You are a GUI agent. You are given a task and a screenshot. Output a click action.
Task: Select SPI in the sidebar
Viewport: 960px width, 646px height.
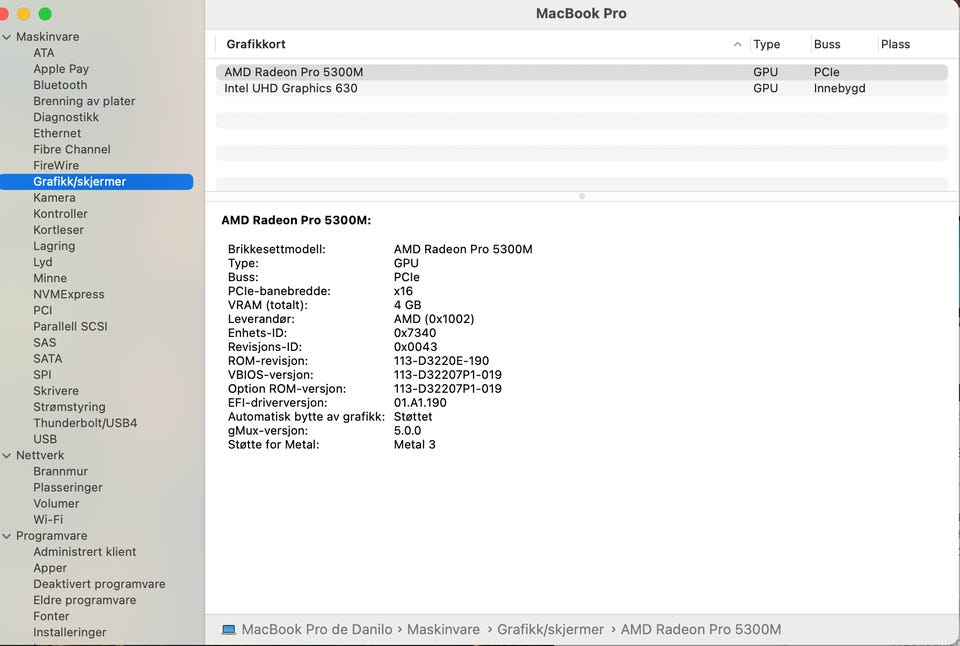(x=42, y=375)
